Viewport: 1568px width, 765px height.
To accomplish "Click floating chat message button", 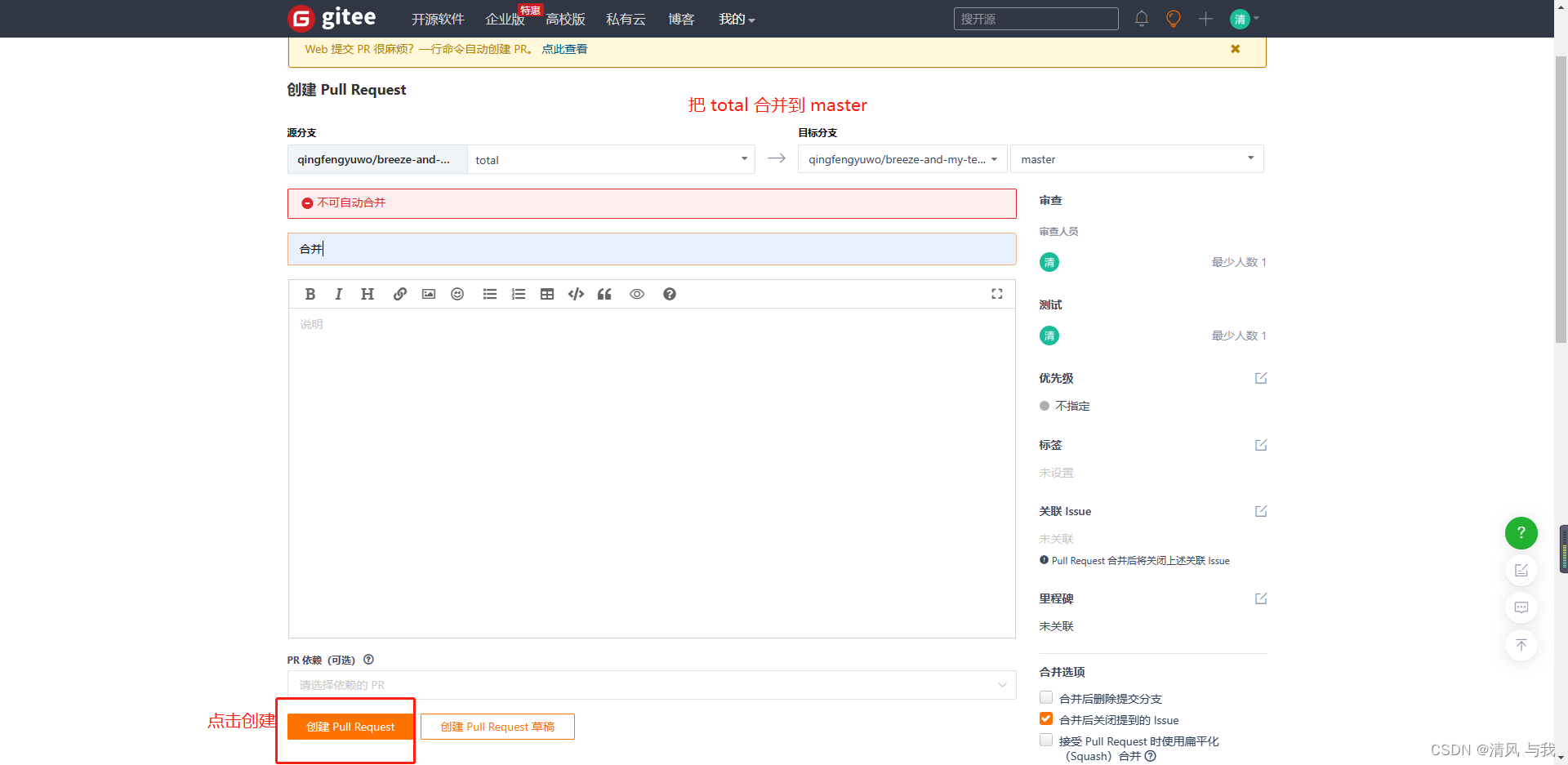I will 1521,607.
